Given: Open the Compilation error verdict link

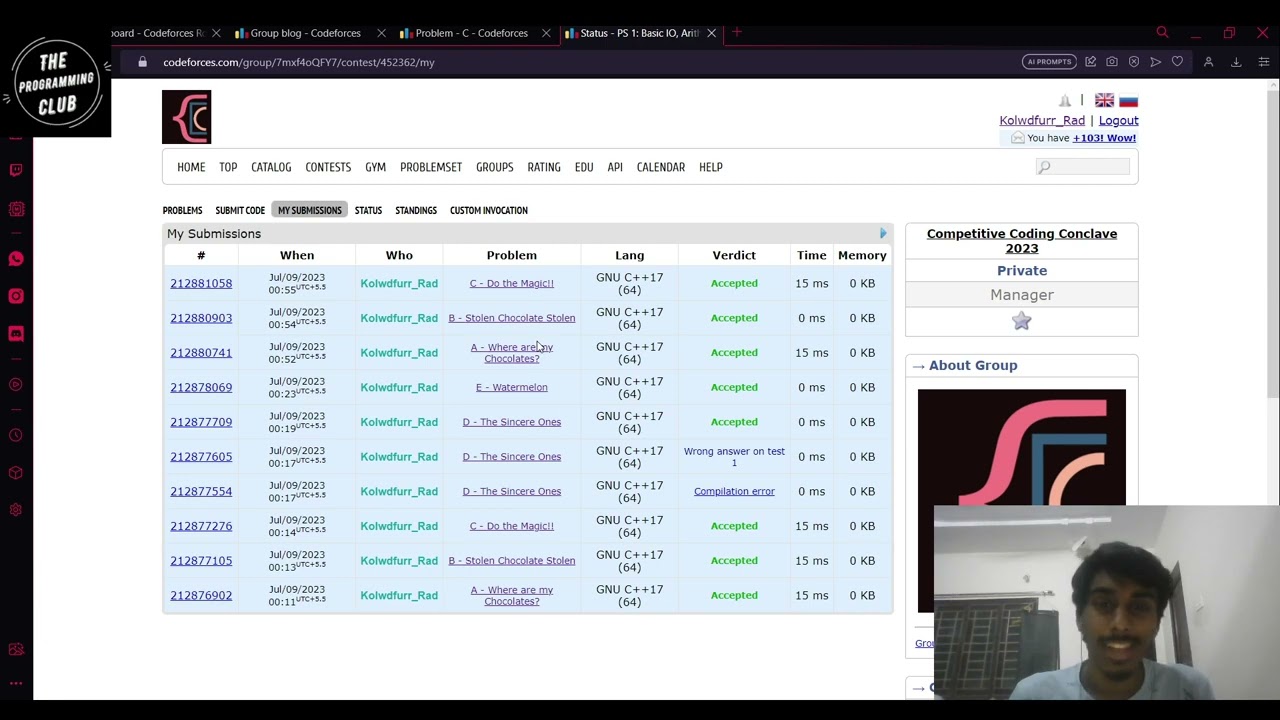Looking at the screenshot, I should [x=734, y=491].
